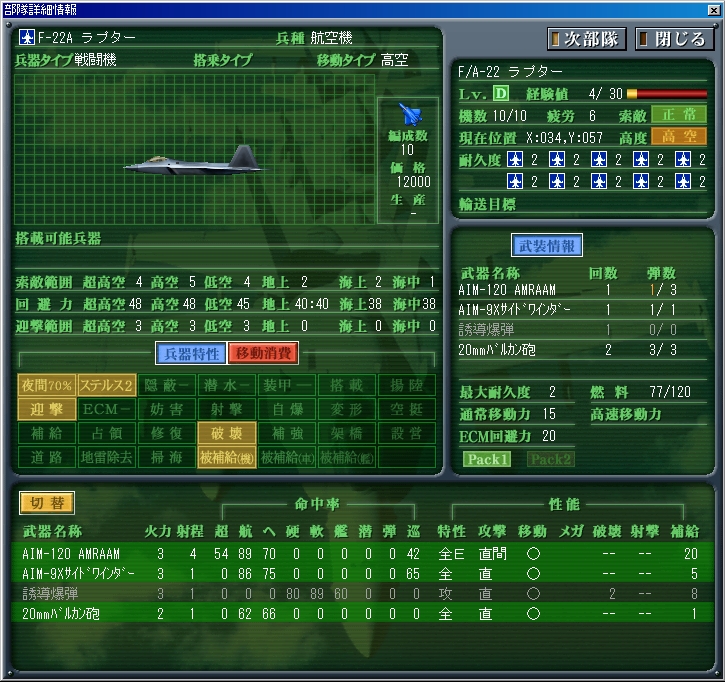Click the 搭載 trait cell
725x682 pixels.
(x=347, y=386)
